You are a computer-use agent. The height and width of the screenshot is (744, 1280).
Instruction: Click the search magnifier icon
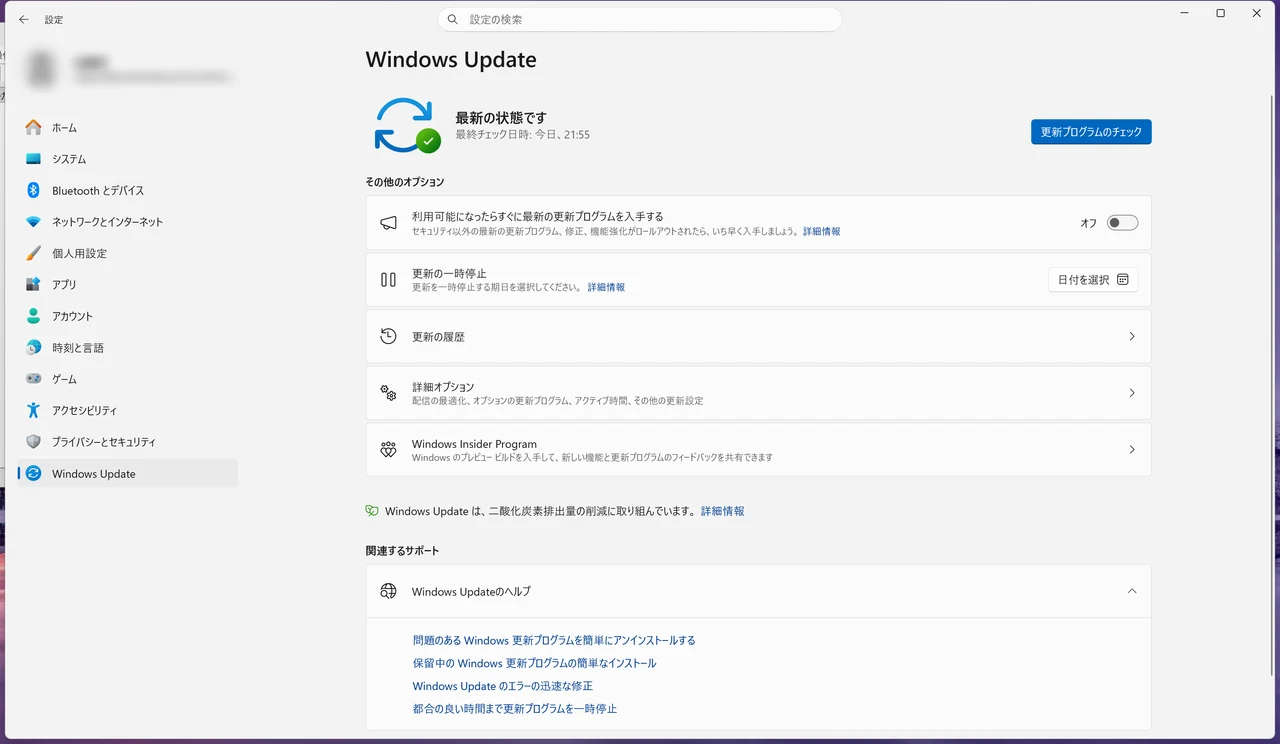[x=453, y=19]
